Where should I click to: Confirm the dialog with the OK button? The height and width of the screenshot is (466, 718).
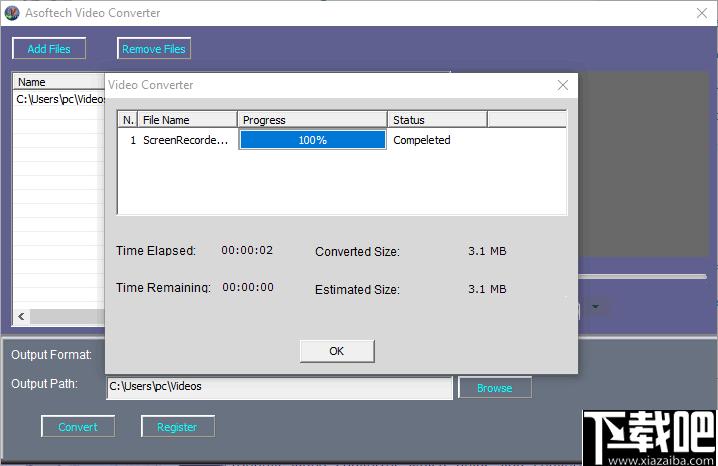tap(337, 351)
